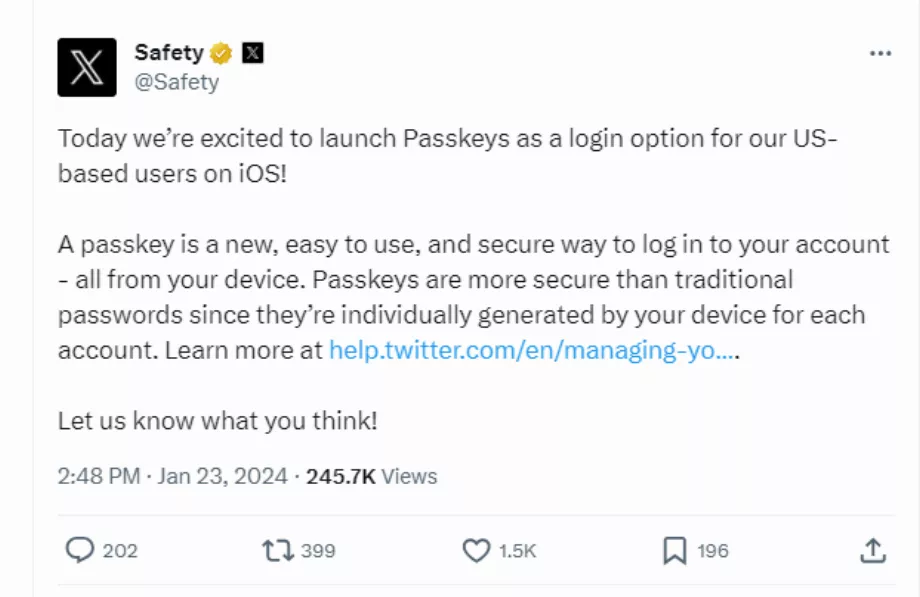Image resolution: width=920 pixels, height=597 pixels.
Task: Click the 1.5K likes count
Action: [518, 551]
